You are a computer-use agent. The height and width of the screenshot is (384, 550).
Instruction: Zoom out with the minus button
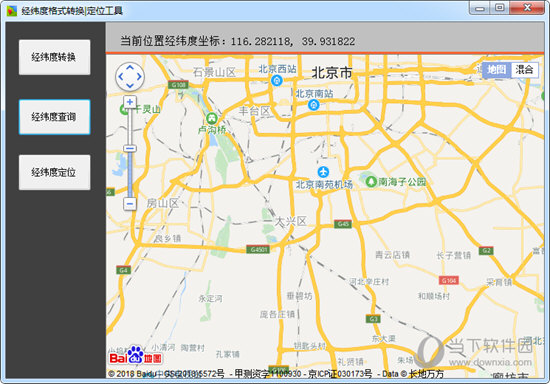130,203
